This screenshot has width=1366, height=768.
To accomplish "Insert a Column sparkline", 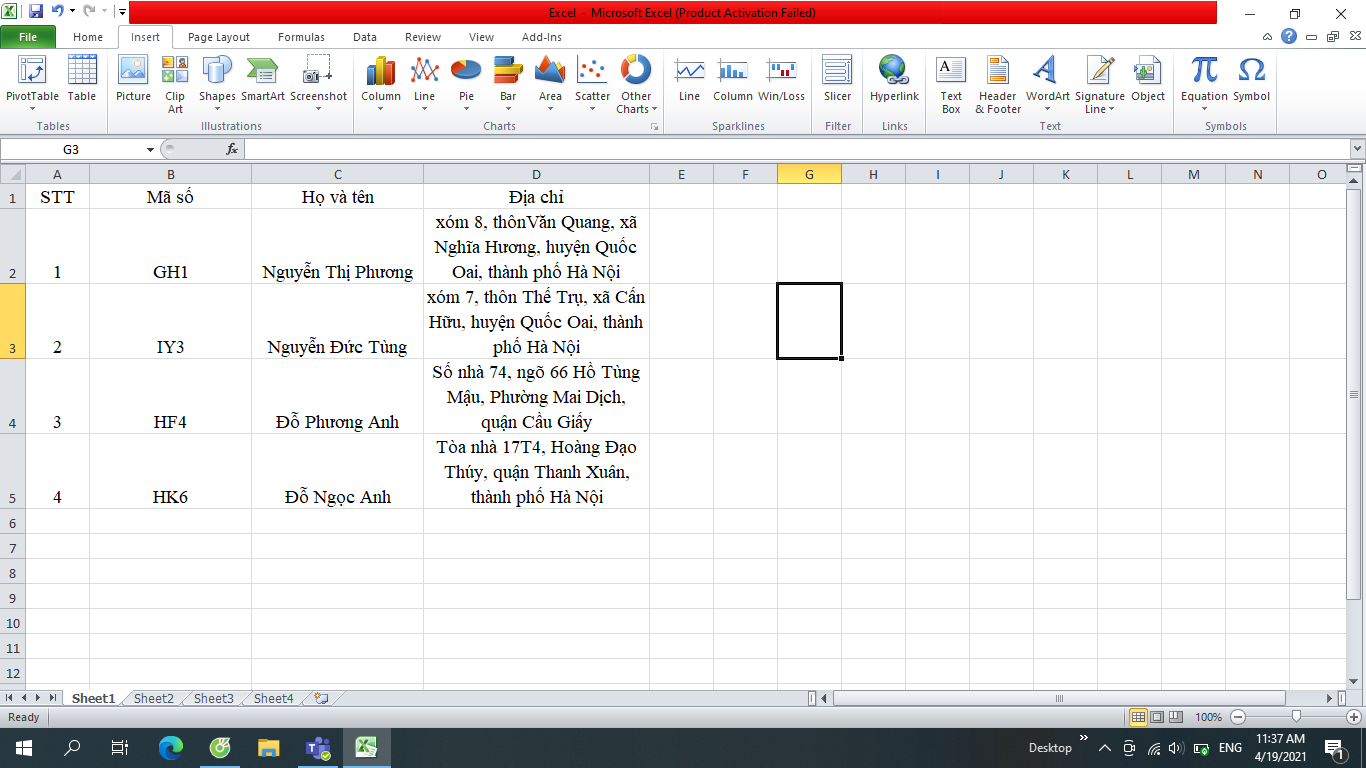I will [733, 80].
